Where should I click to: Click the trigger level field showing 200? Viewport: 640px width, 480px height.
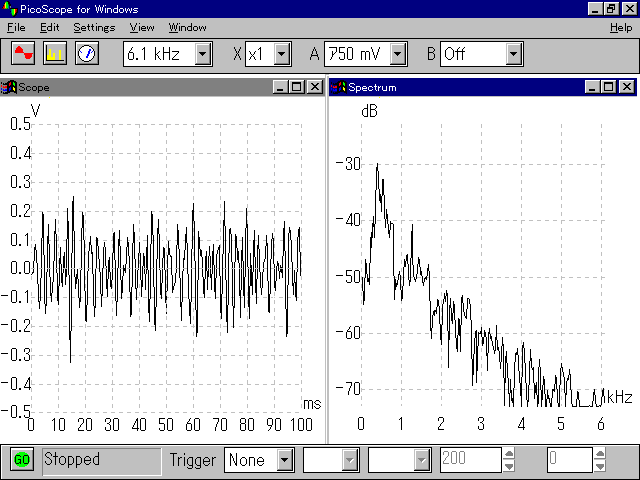(471, 460)
